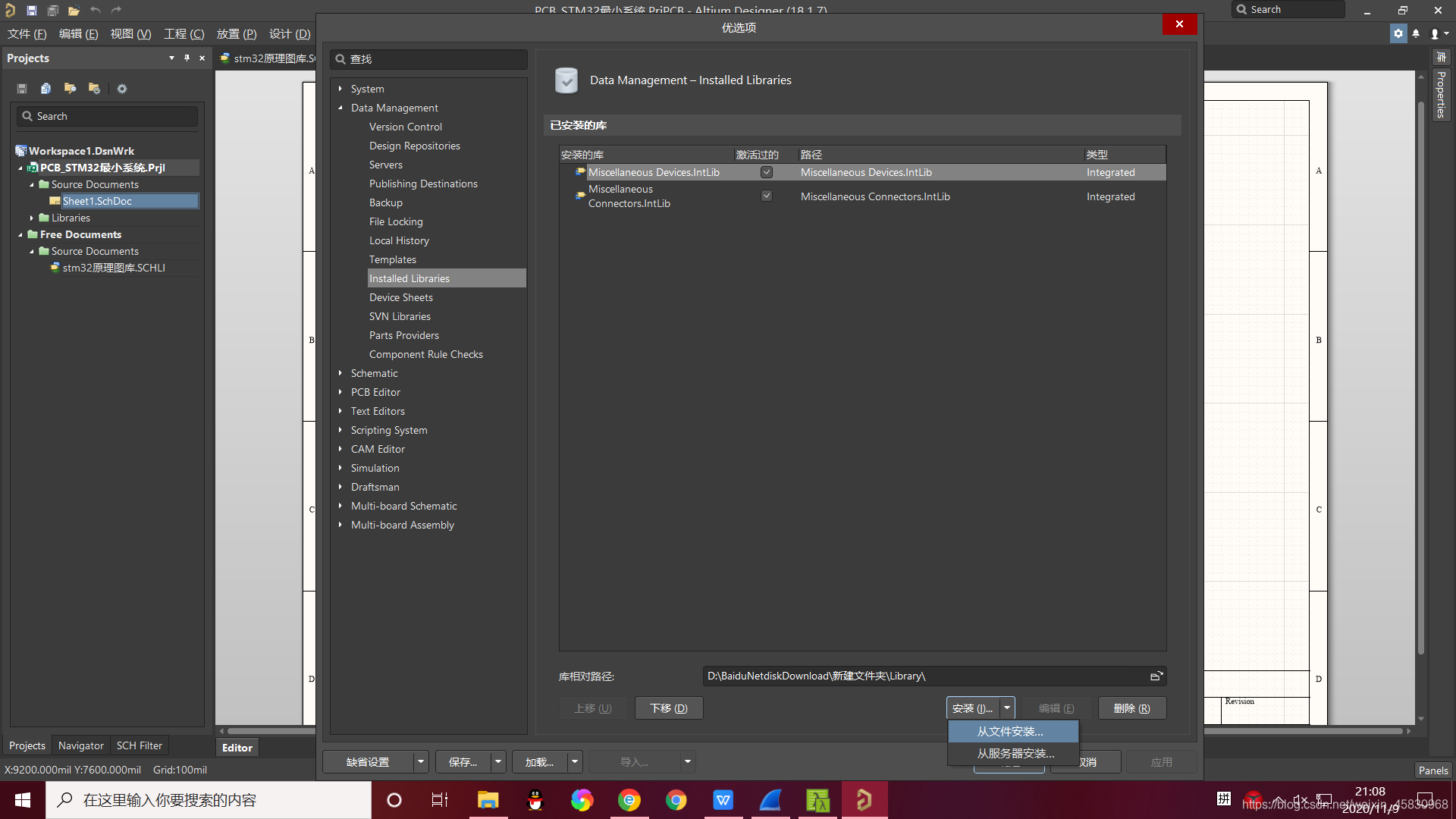This screenshot has height=819, width=1456.
Task: Select Templates preferences page
Action: click(x=392, y=259)
